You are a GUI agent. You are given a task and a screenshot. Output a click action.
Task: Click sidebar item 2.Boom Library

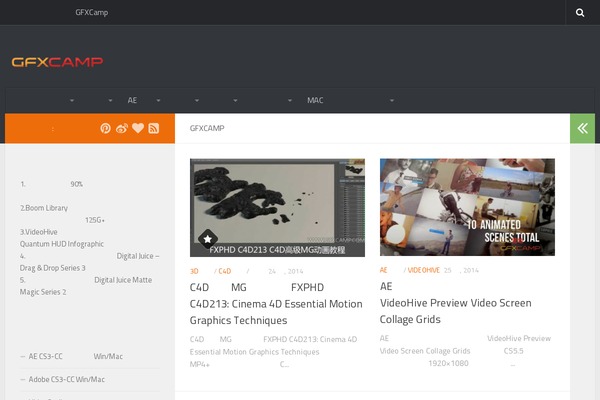click(44, 208)
